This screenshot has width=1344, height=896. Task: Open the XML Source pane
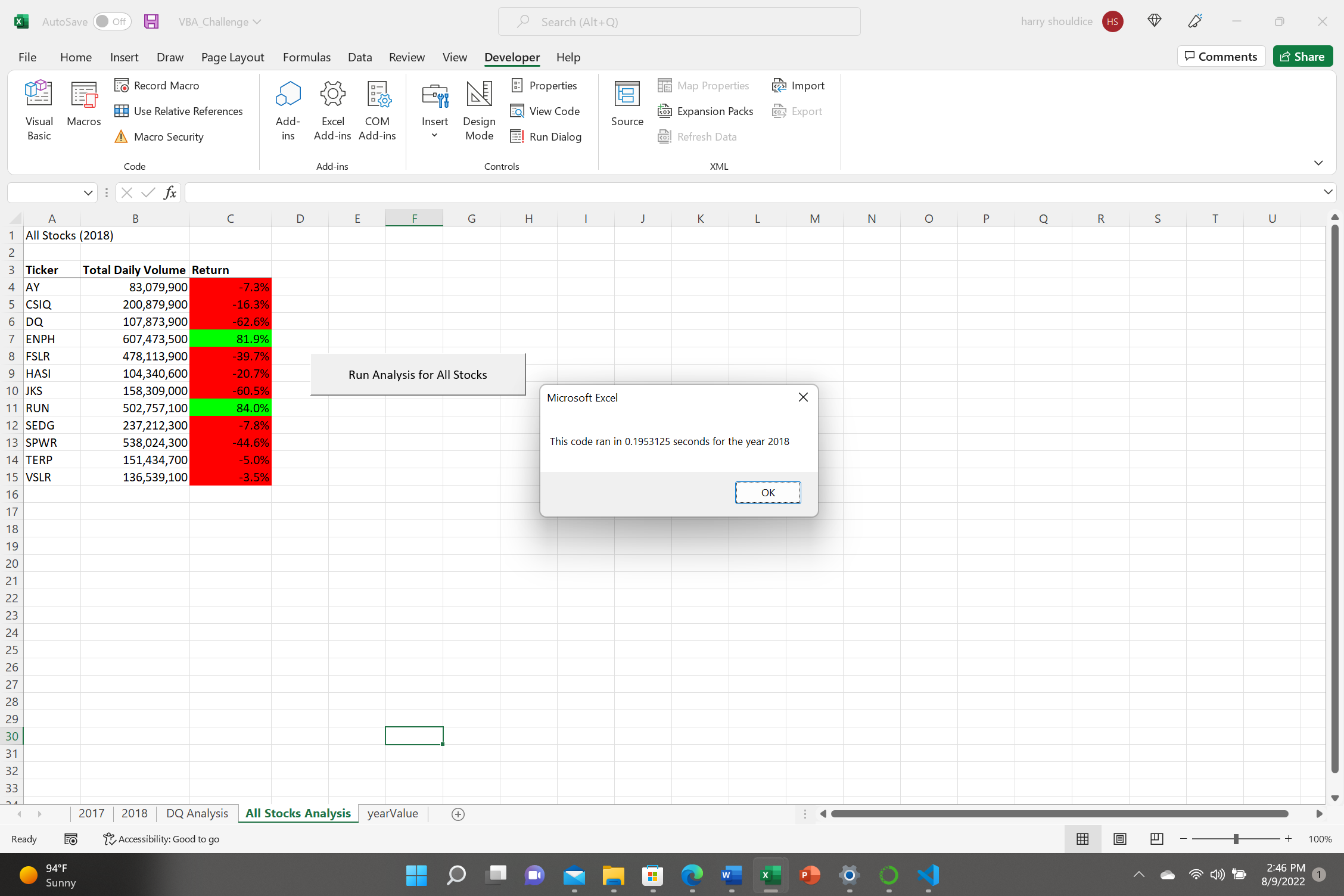[627, 105]
